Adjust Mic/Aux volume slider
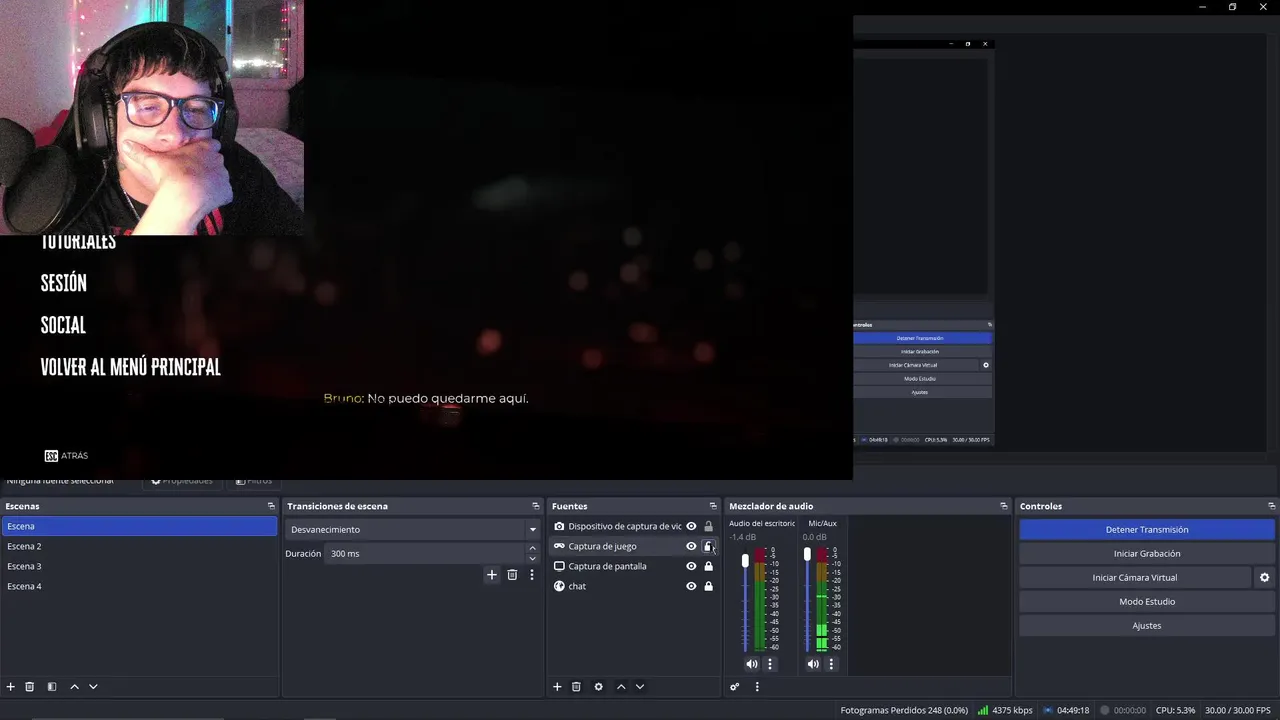This screenshot has height=720, width=1280. [x=807, y=554]
